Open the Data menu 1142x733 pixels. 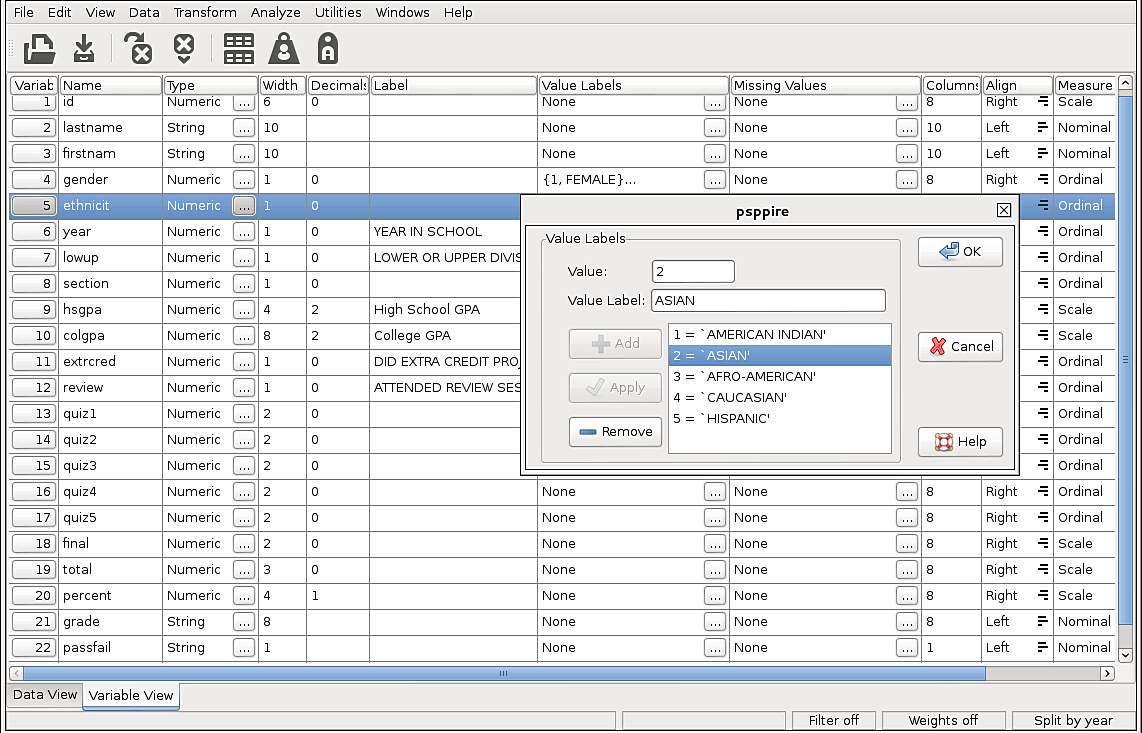[144, 12]
